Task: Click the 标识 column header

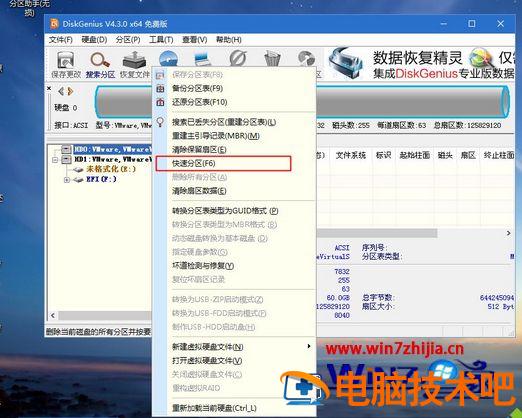Action: coord(383,155)
